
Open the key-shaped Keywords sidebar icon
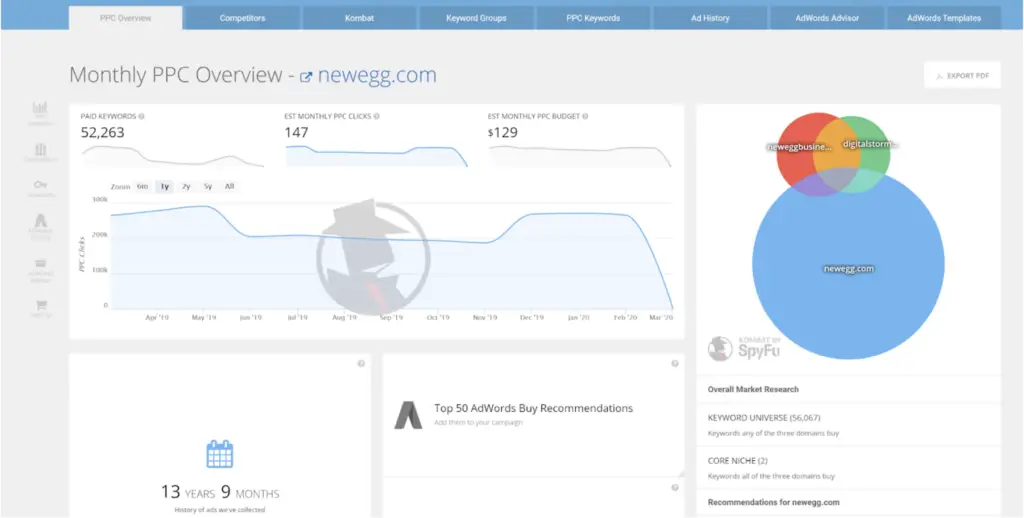coord(41,185)
